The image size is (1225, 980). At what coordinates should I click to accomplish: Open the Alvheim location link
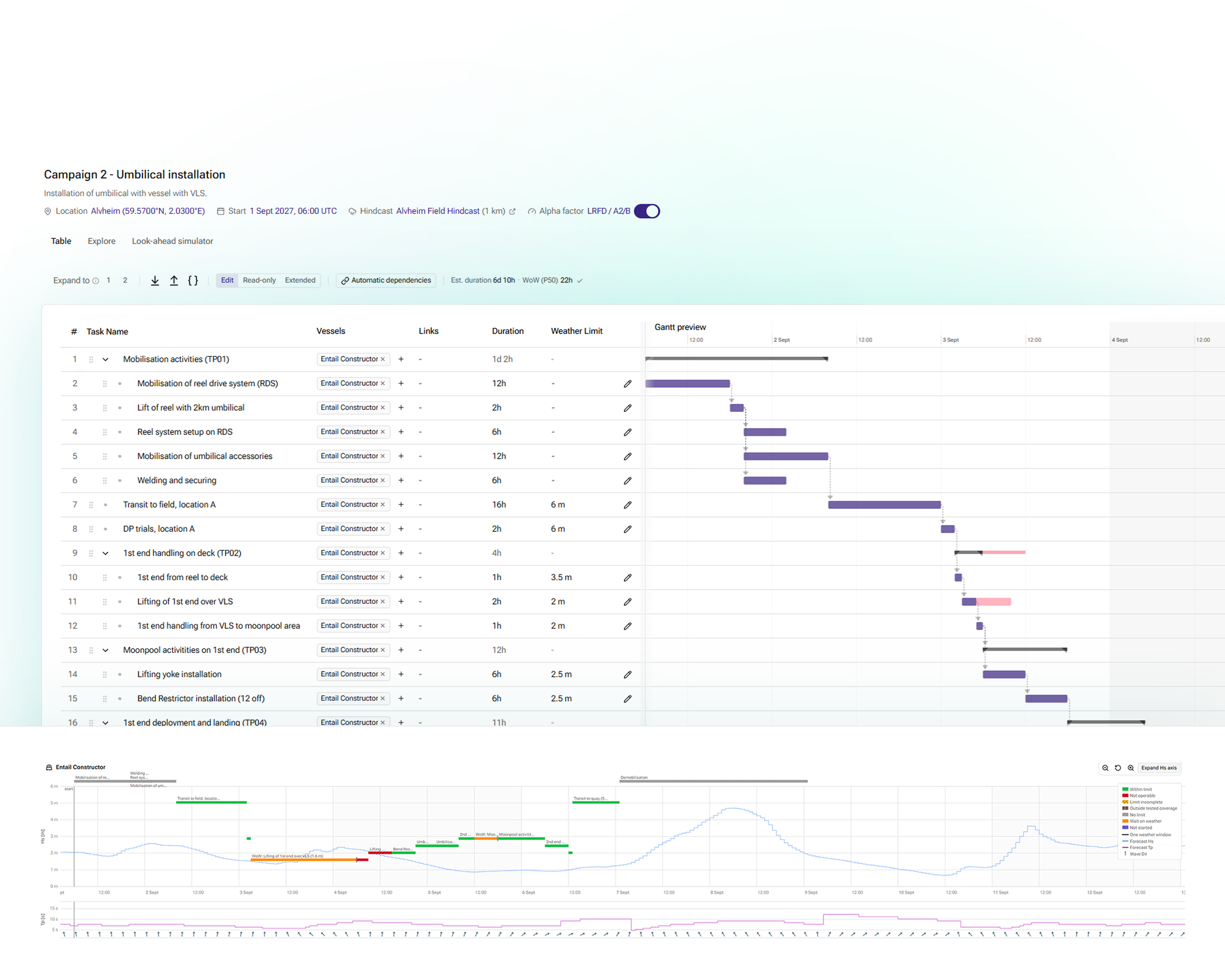coord(148,211)
